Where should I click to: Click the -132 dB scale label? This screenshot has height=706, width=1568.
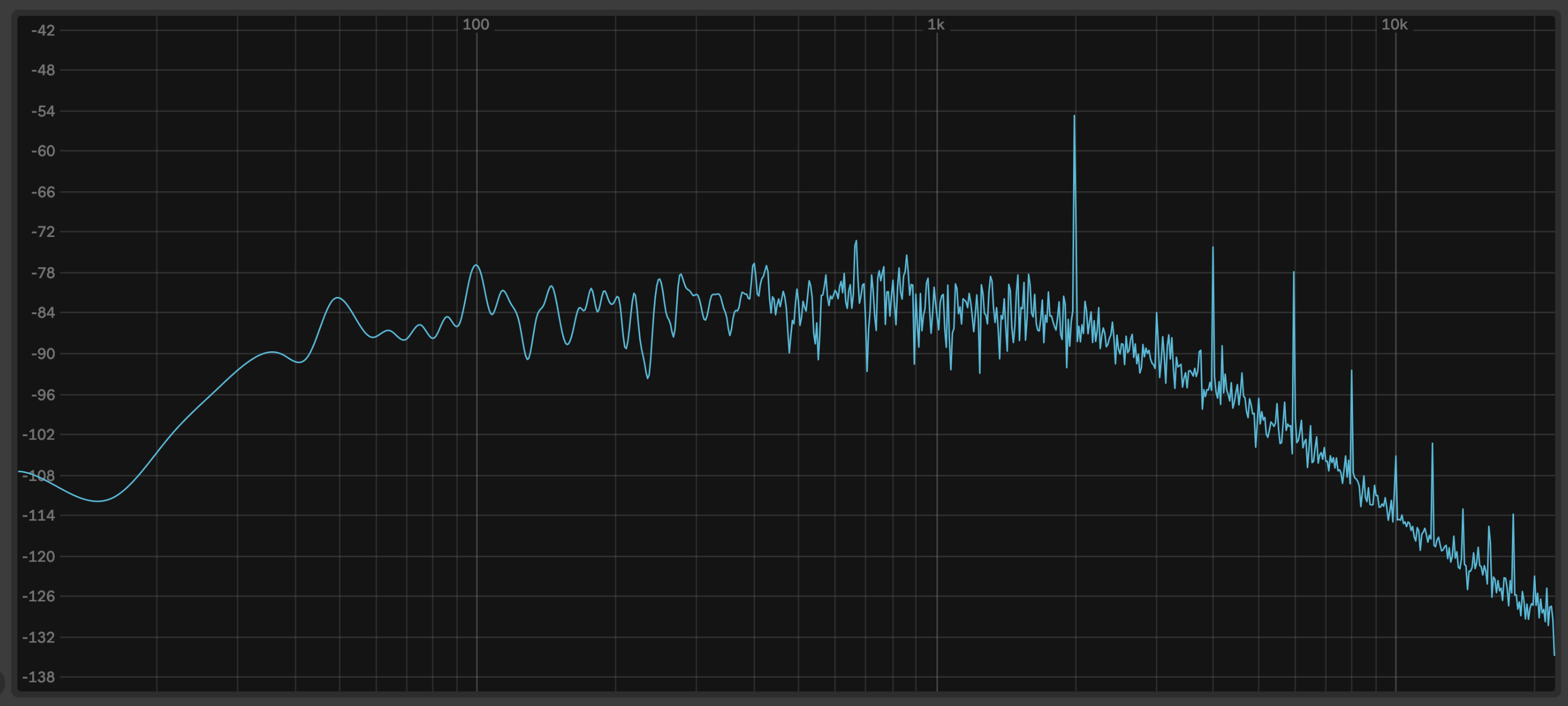38,637
